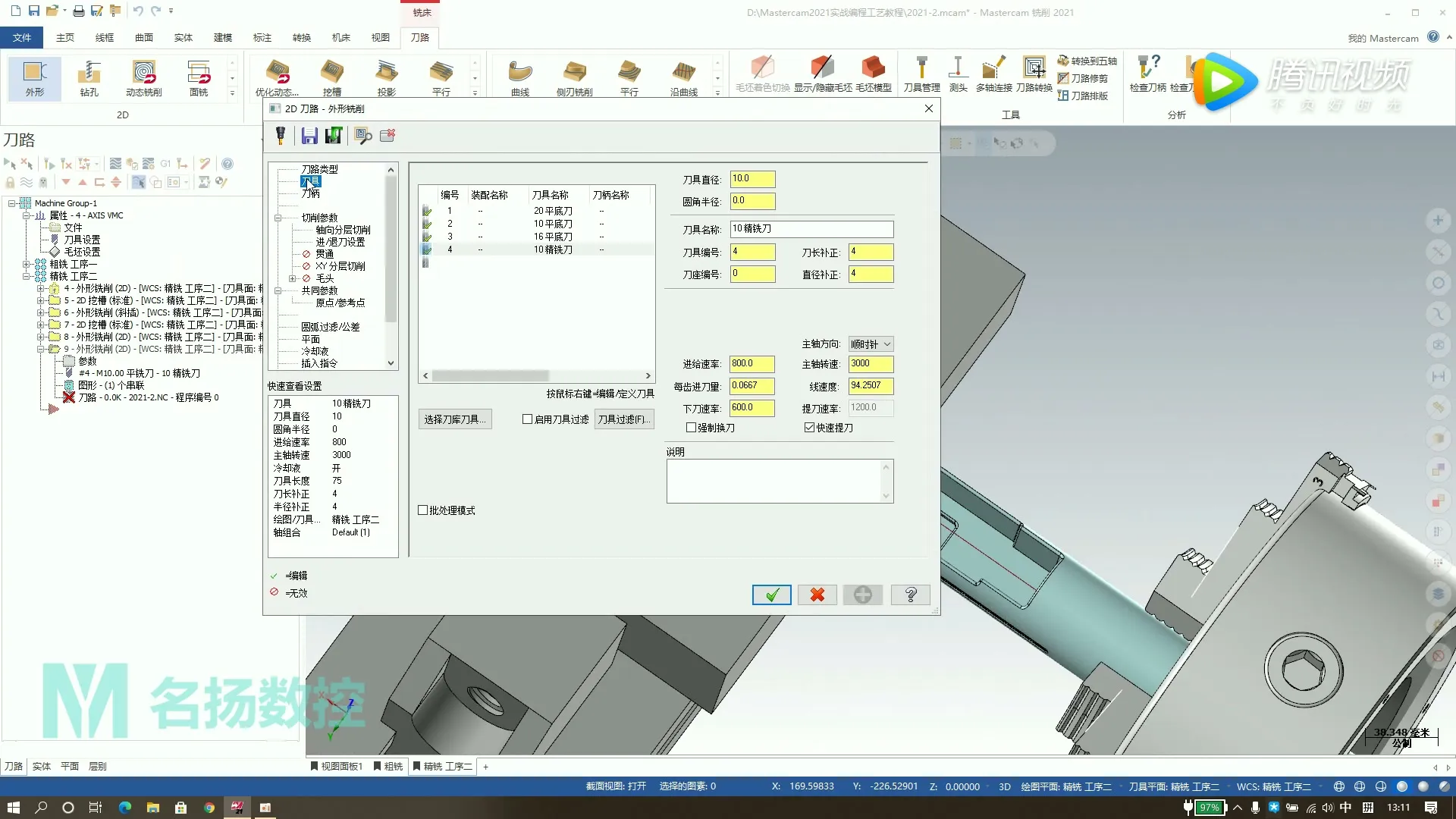
Task: Open the 实体 ribbon tab
Action: [184, 37]
